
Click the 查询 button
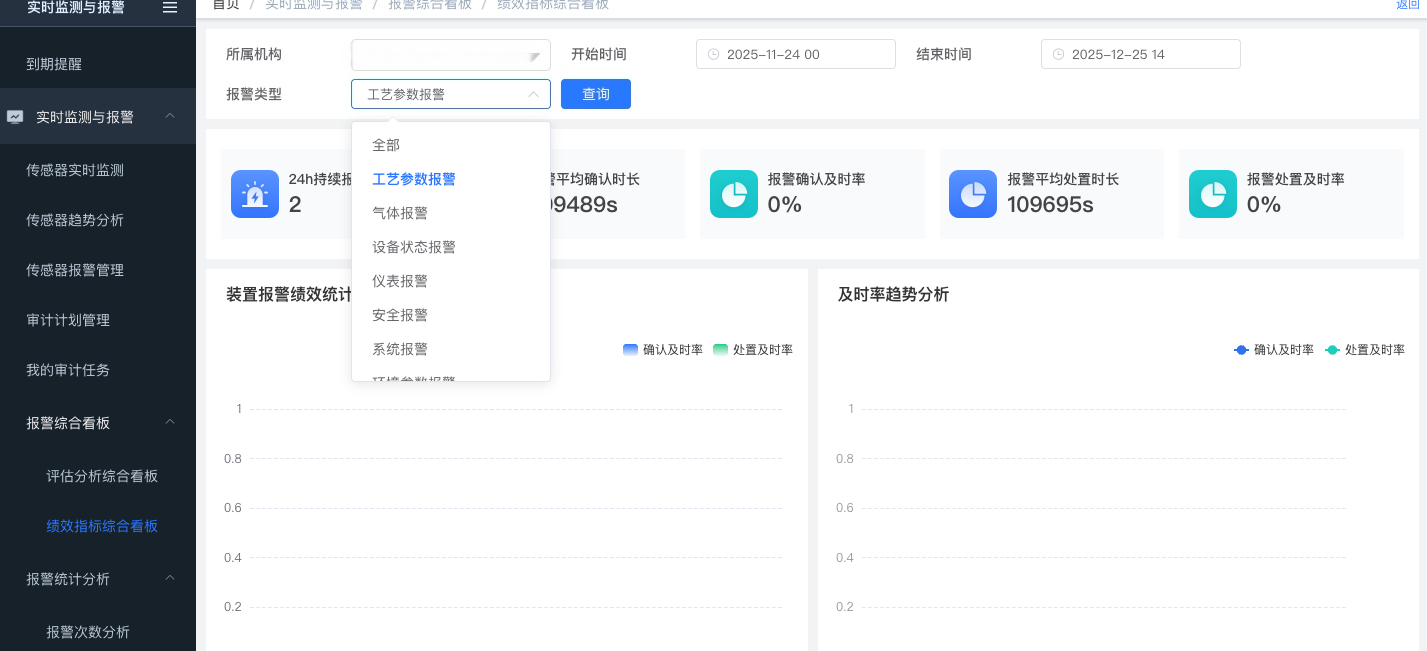pyautogui.click(x=595, y=94)
